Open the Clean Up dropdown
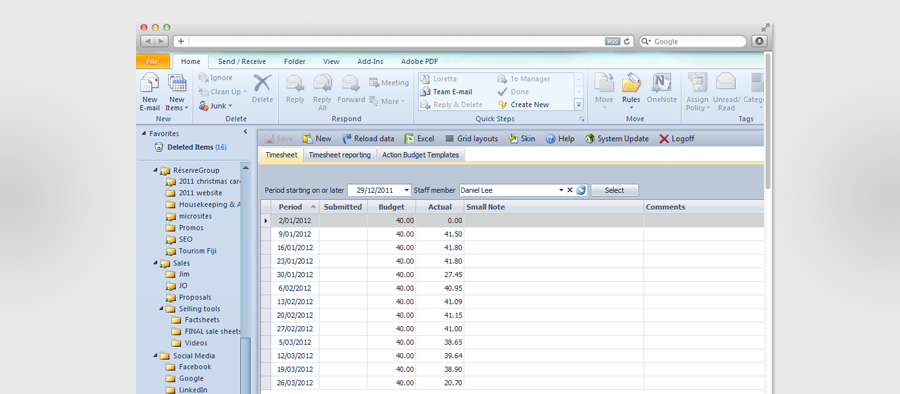Viewport: 900px width, 394px height. tap(223, 91)
